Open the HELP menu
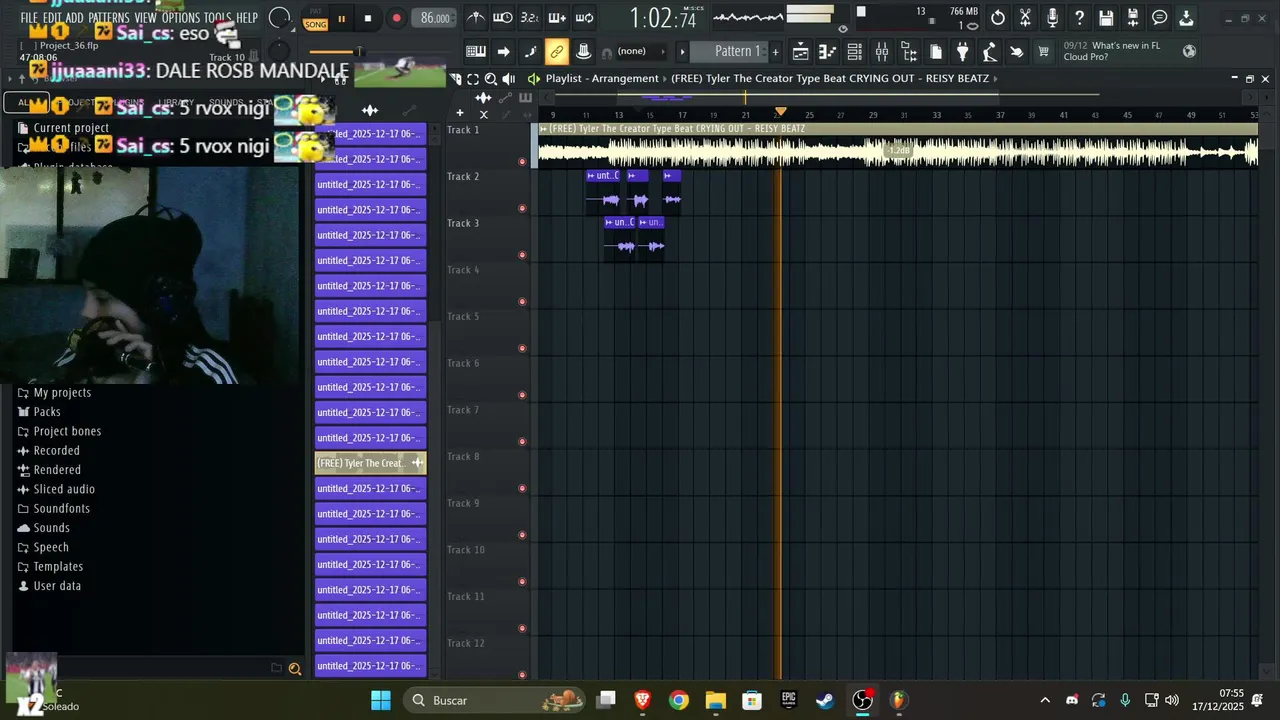This screenshot has height=720, width=1280. pyautogui.click(x=247, y=18)
